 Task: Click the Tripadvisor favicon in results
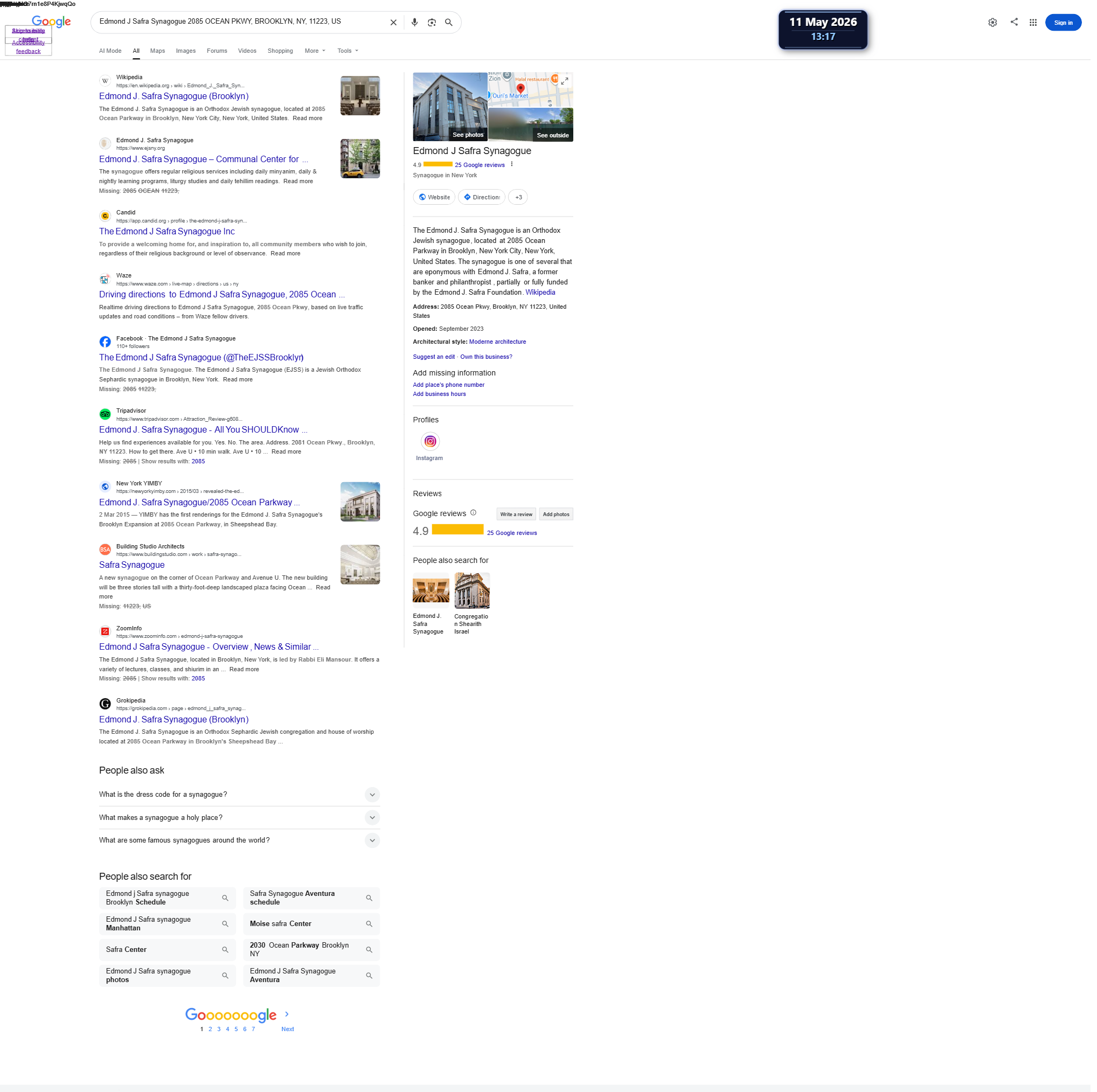coord(106,416)
